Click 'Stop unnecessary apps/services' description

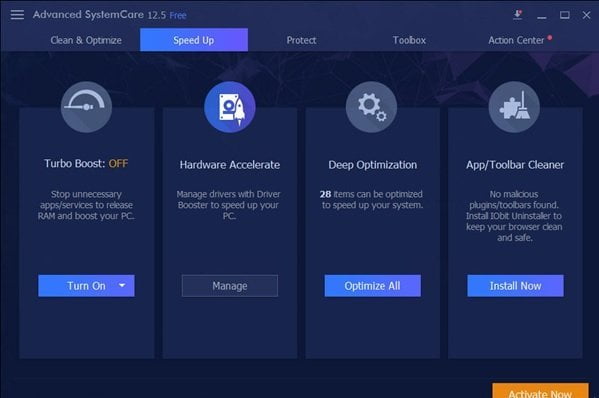click(86, 205)
